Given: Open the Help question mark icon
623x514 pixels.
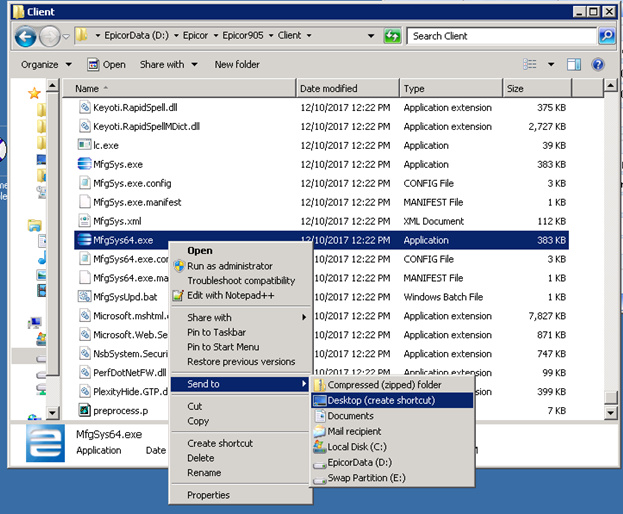Looking at the screenshot, I should (x=598, y=64).
